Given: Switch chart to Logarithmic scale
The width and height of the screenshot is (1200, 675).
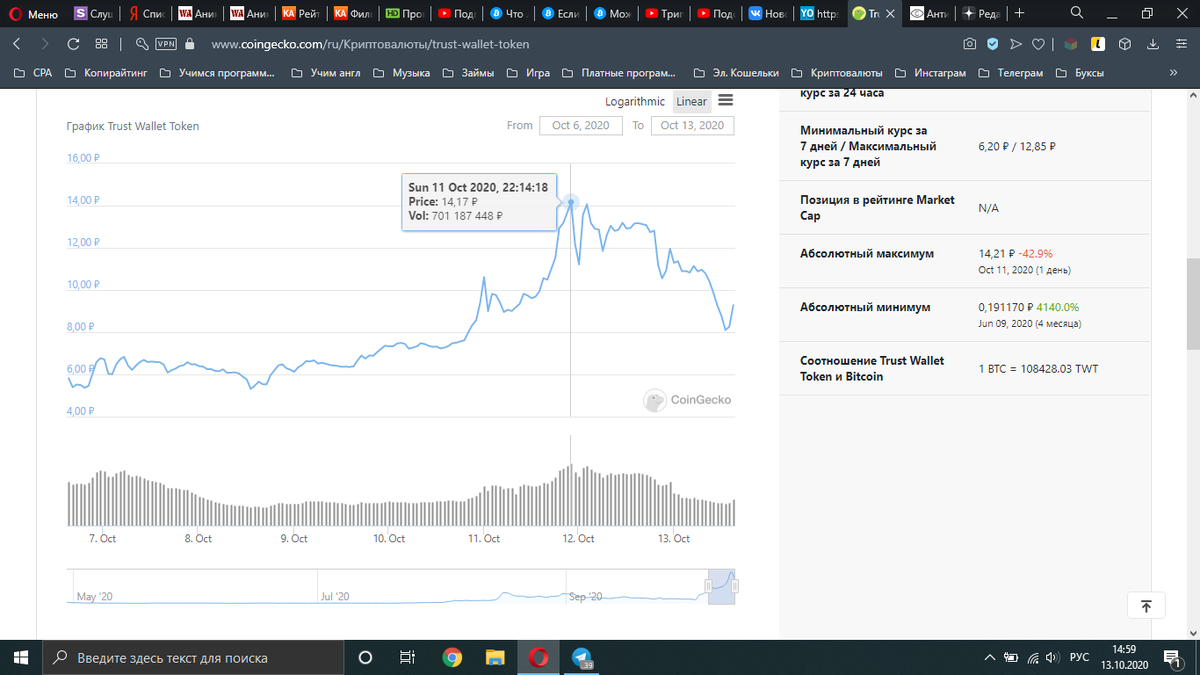Looking at the screenshot, I should [635, 101].
